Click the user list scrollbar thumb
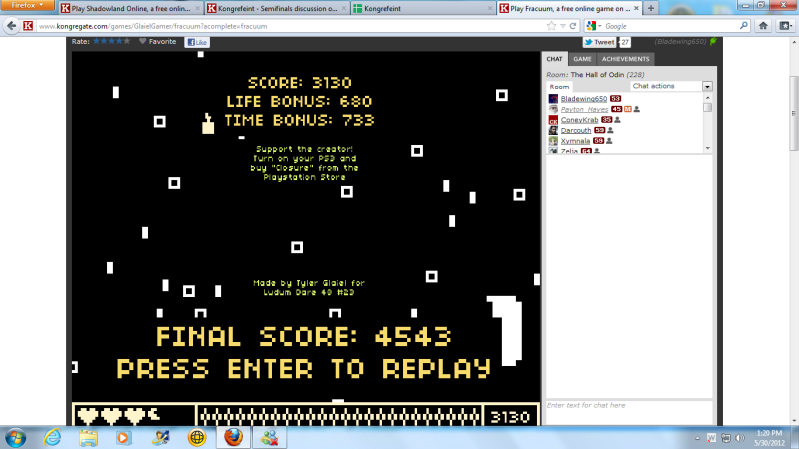This screenshot has width=799, height=449. (x=707, y=108)
